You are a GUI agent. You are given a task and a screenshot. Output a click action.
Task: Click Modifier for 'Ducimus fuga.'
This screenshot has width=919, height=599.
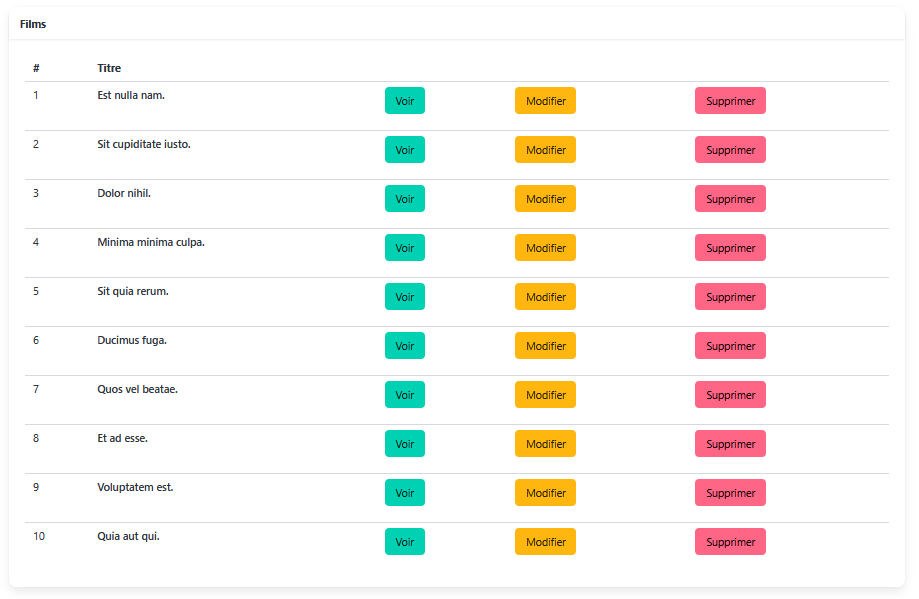click(x=545, y=346)
